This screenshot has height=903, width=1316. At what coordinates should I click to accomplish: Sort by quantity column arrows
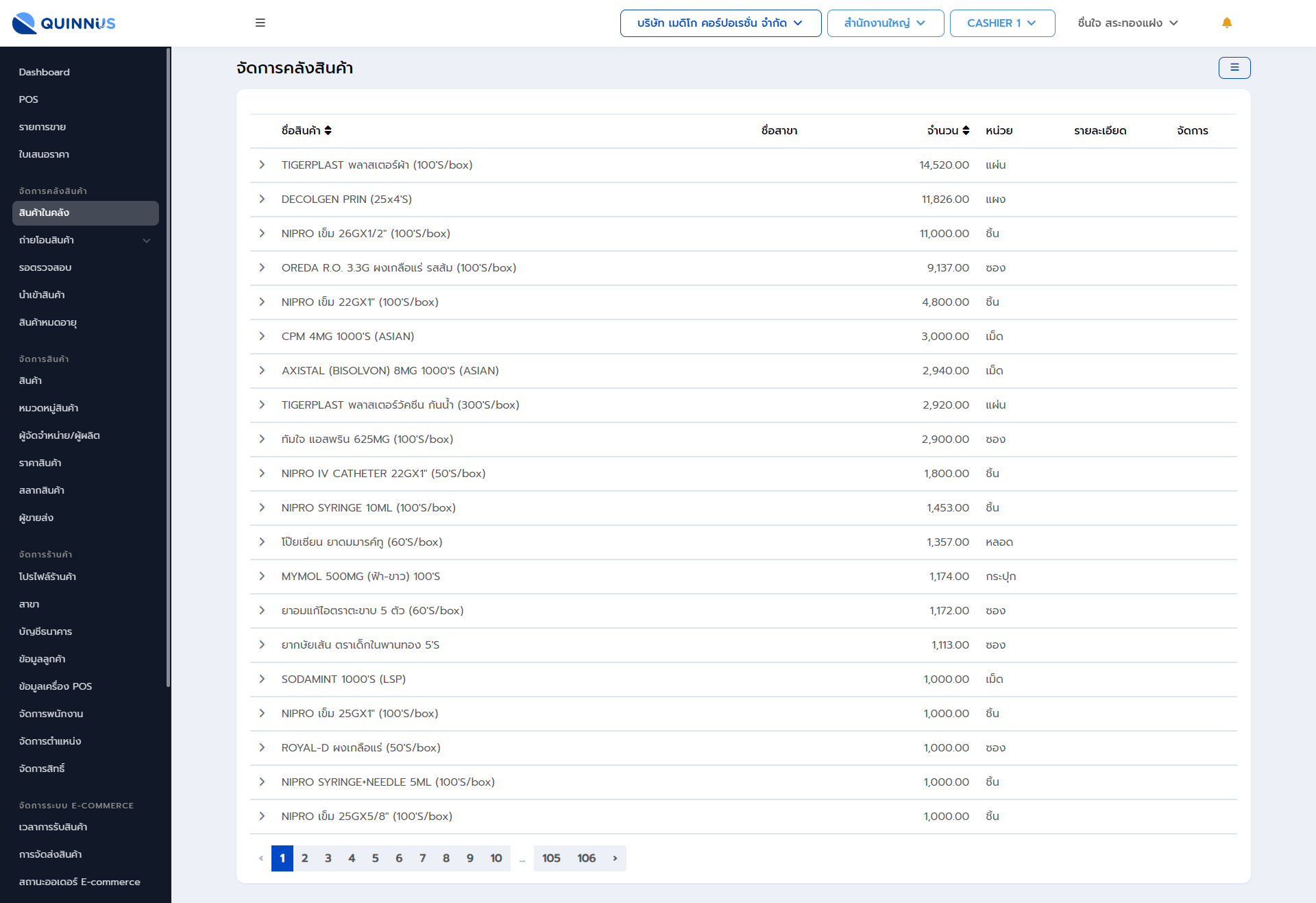click(966, 130)
